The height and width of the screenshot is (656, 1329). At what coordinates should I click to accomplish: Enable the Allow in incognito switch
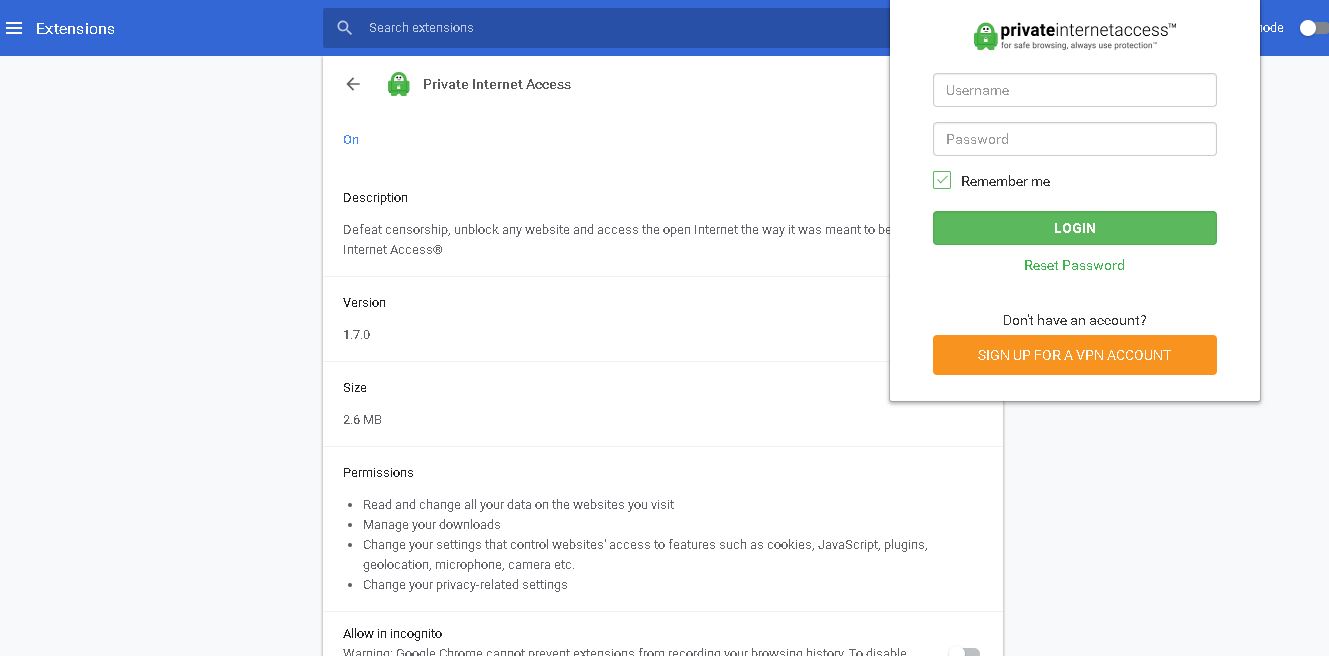point(965,652)
